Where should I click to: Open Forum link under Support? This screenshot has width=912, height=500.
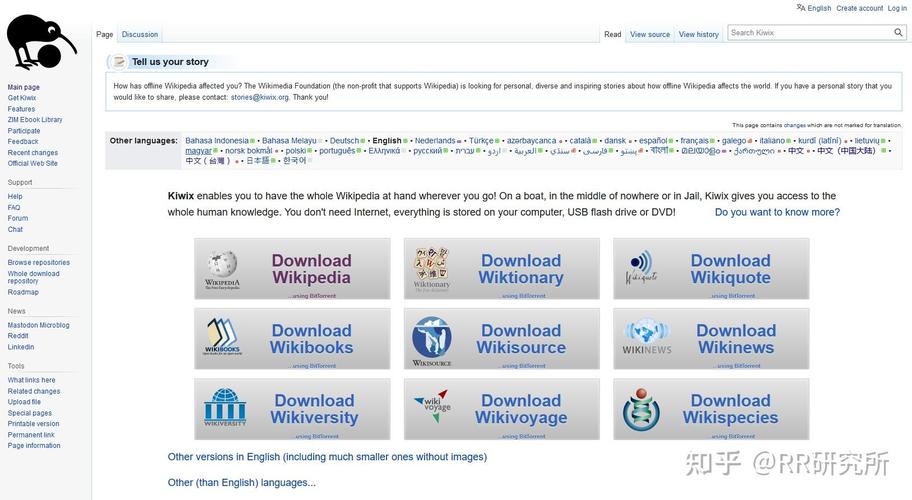(x=17, y=218)
